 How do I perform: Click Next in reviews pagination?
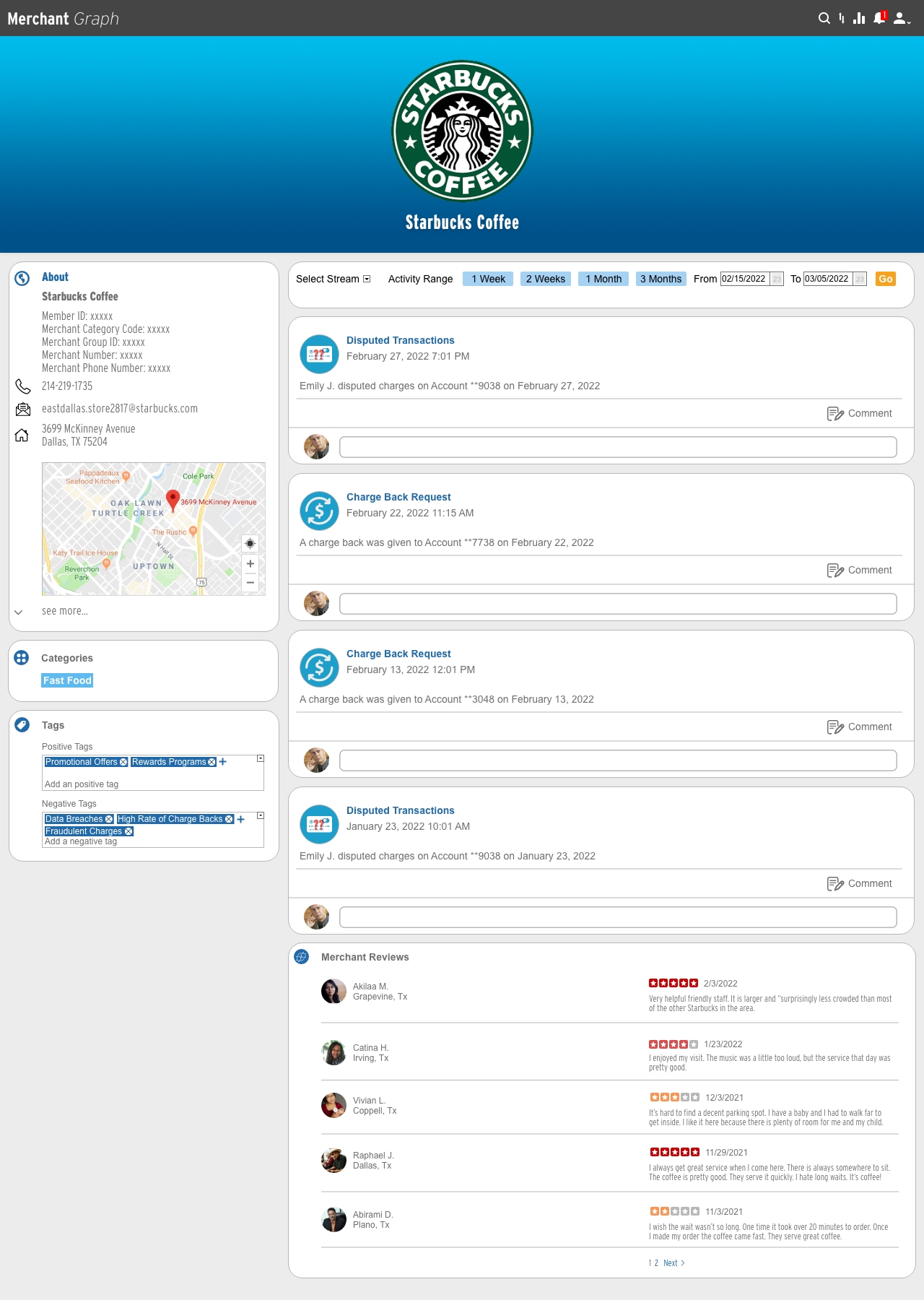point(674,1263)
